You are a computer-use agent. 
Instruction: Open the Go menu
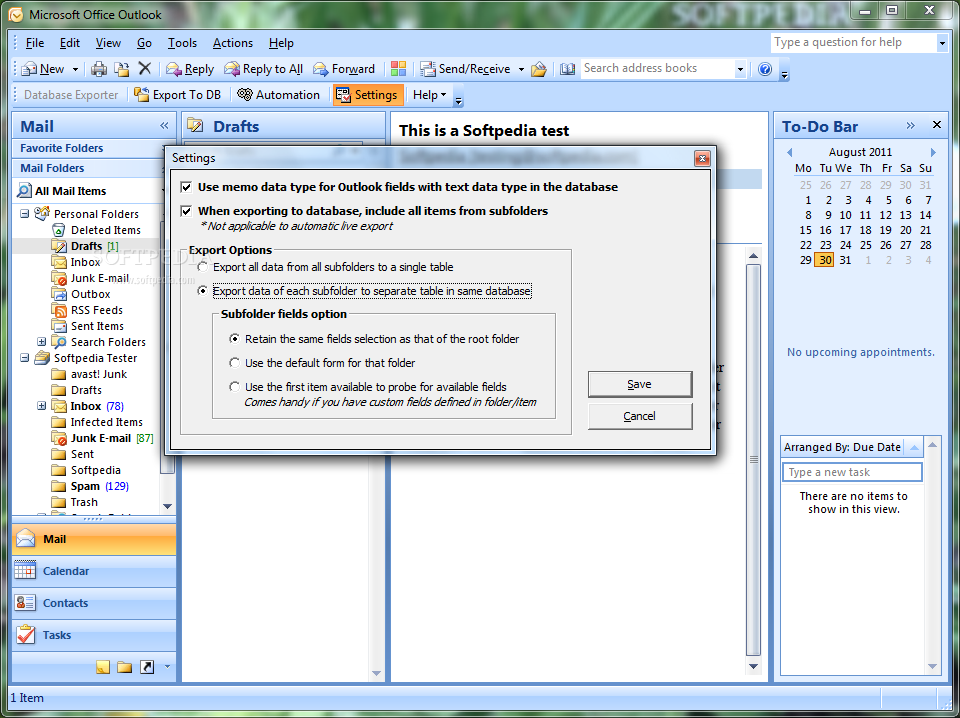point(144,43)
